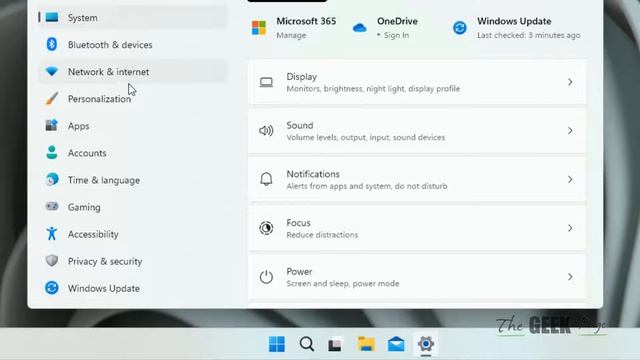The width and height of the screenshot is (640, 360).
Task: Click the OneDrive cloud icon
Action: pos(360,28)
